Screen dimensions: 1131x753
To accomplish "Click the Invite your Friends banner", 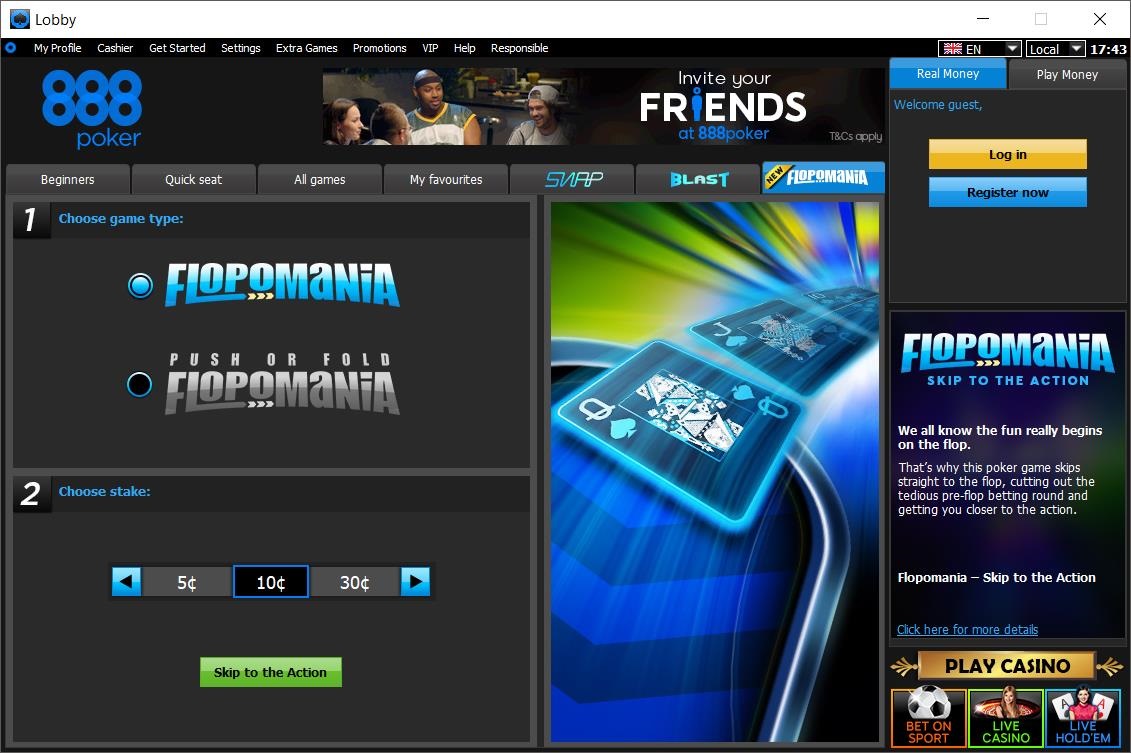I will [x=604, y=107].
